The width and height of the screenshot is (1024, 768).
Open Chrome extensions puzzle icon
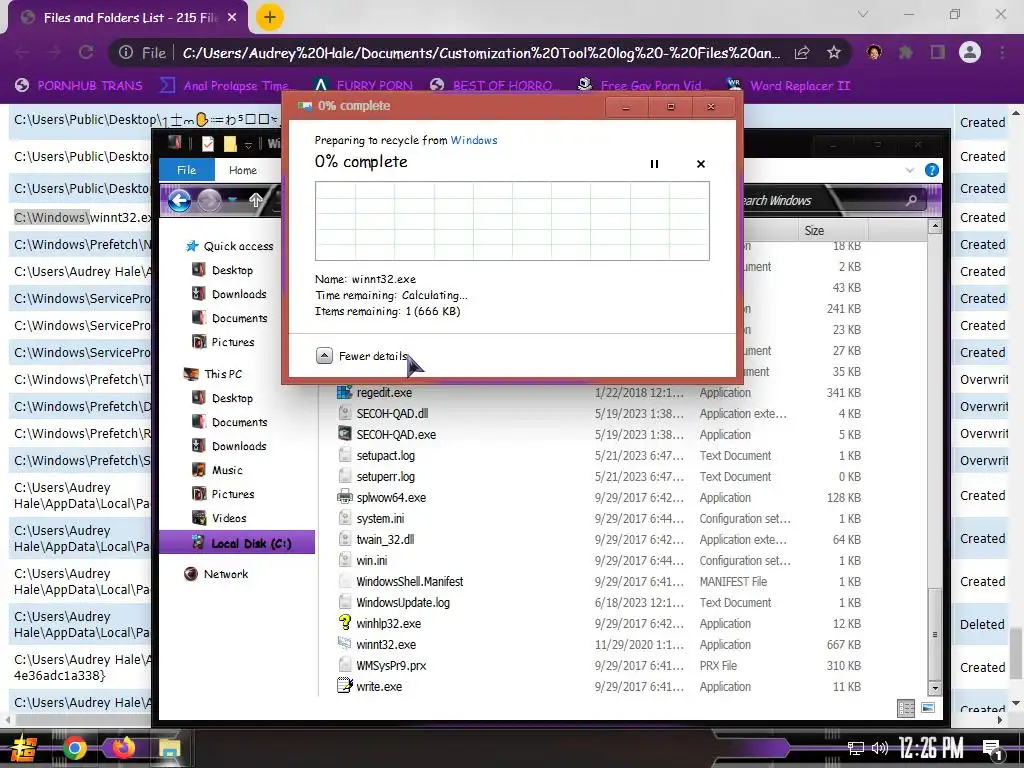tap(906, 52)
